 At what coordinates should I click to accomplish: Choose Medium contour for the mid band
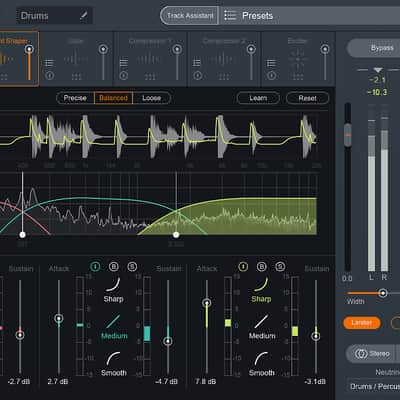[114, 327]
